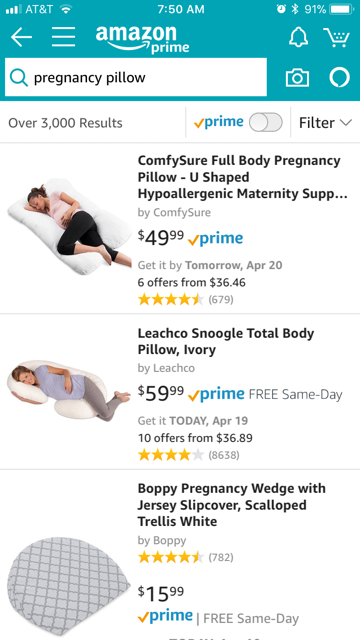Tap the back arrow icon
The height and width of the screenshot is (640, 360).
[x=21, y=38]
